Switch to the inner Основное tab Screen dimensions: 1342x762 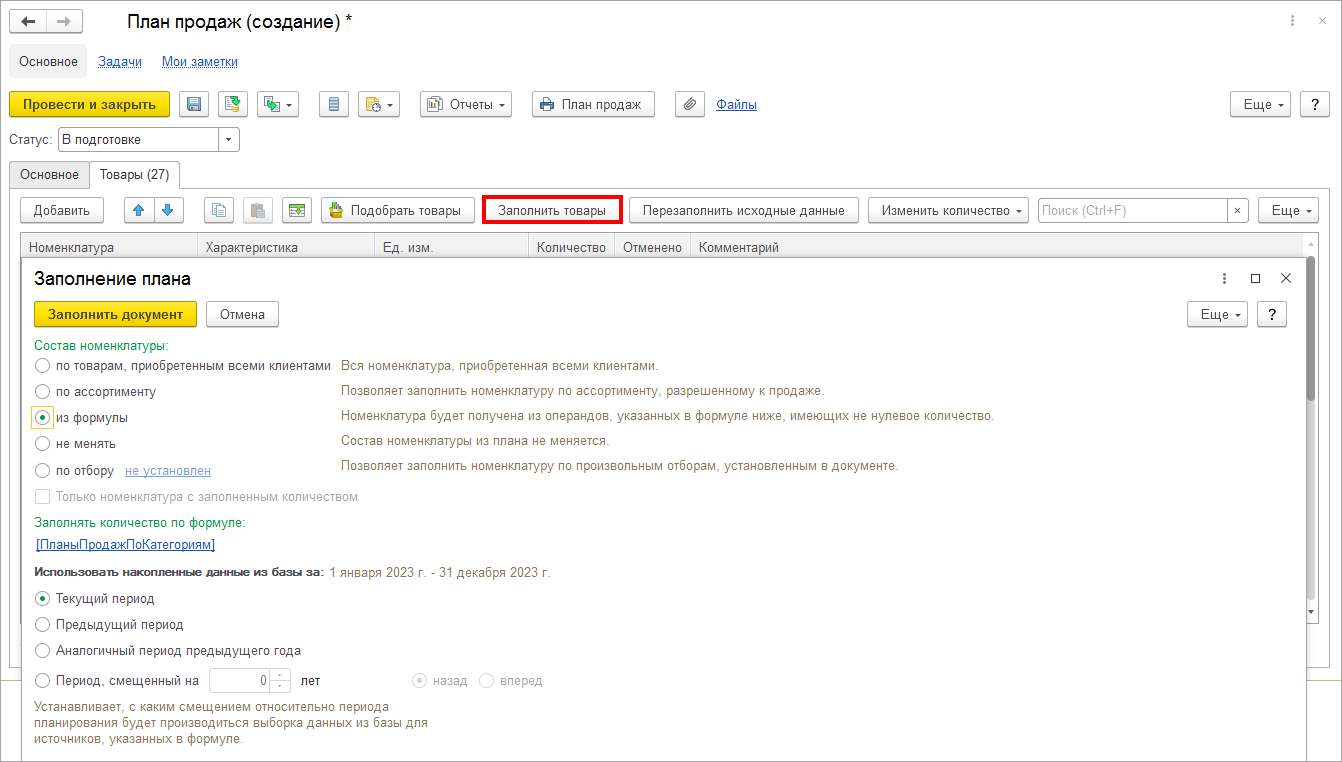(49, 175)
